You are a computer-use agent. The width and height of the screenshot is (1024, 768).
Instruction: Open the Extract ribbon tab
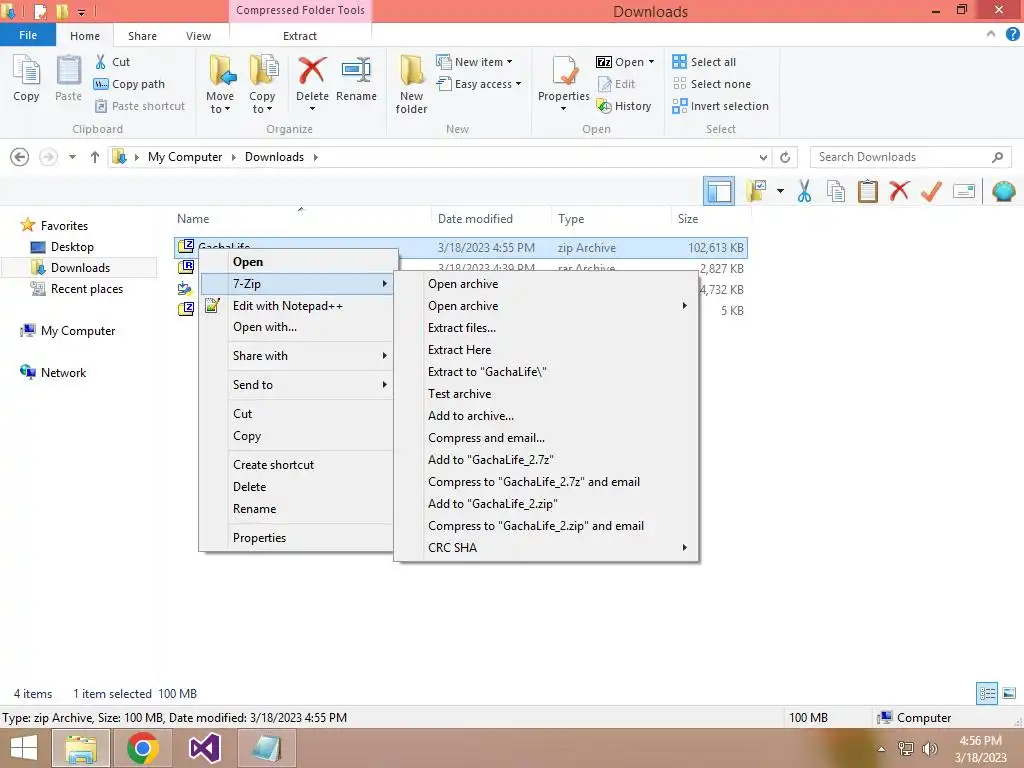point(300,36)
